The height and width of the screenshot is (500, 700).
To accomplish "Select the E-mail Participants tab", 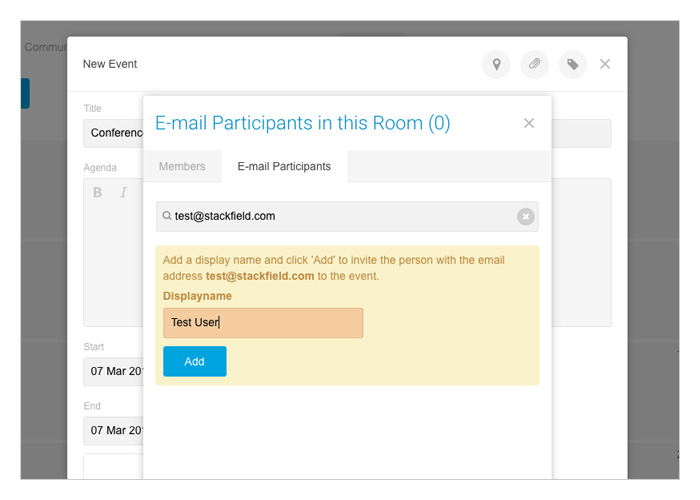I will click(x=284, y=167).
